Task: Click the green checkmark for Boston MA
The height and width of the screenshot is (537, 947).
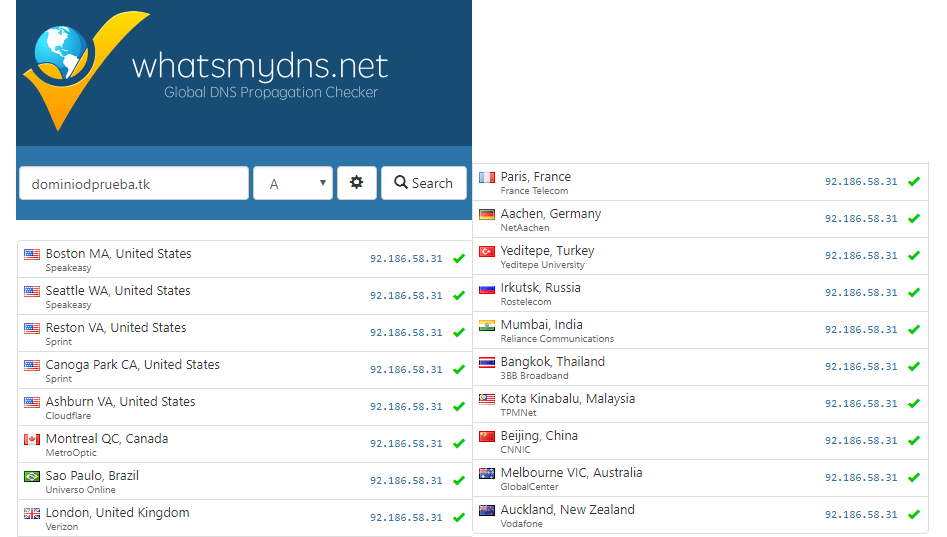Action: click(x=458, y=259)
